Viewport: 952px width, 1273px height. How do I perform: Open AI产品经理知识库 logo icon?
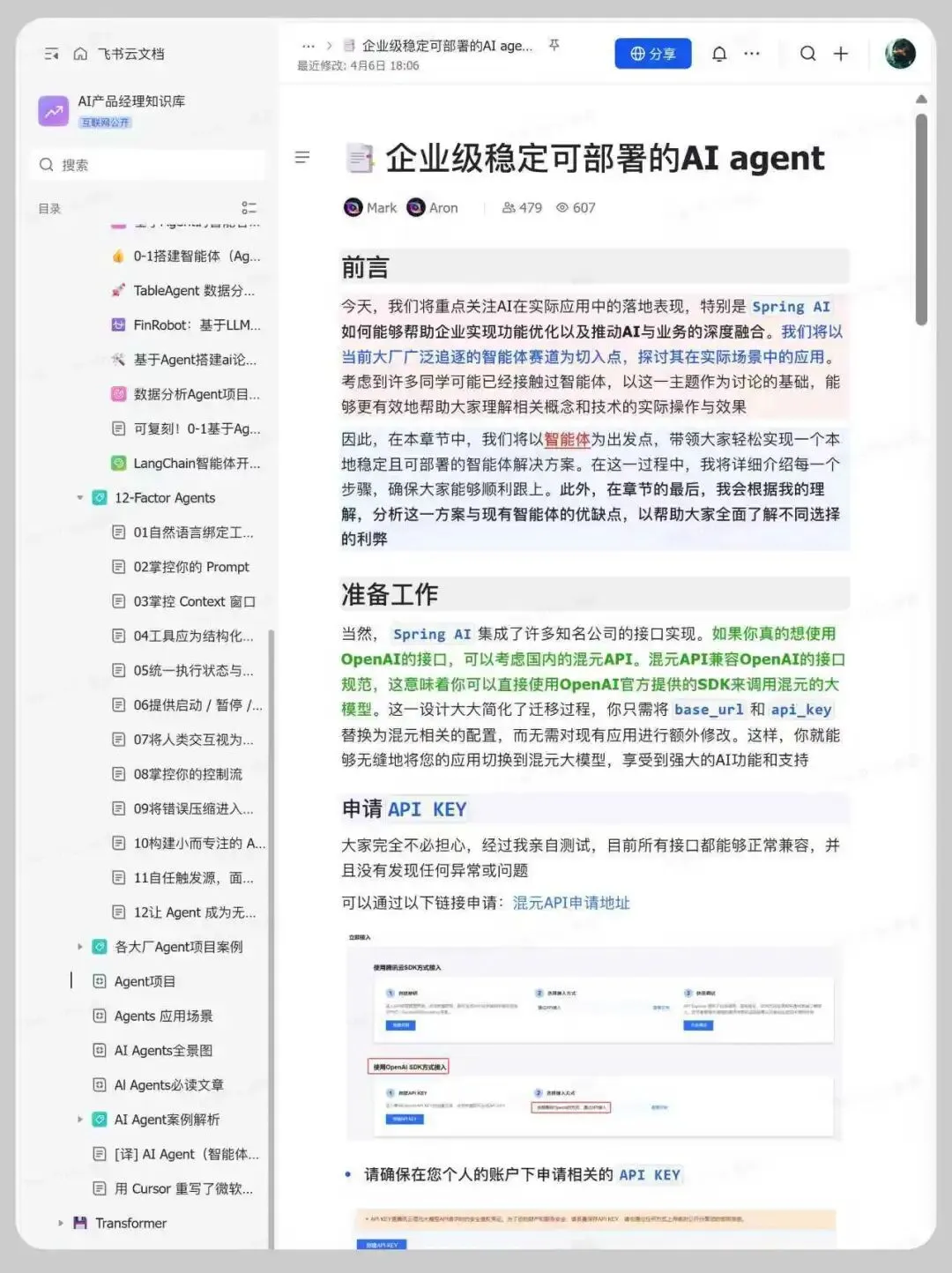pos(54,111)
